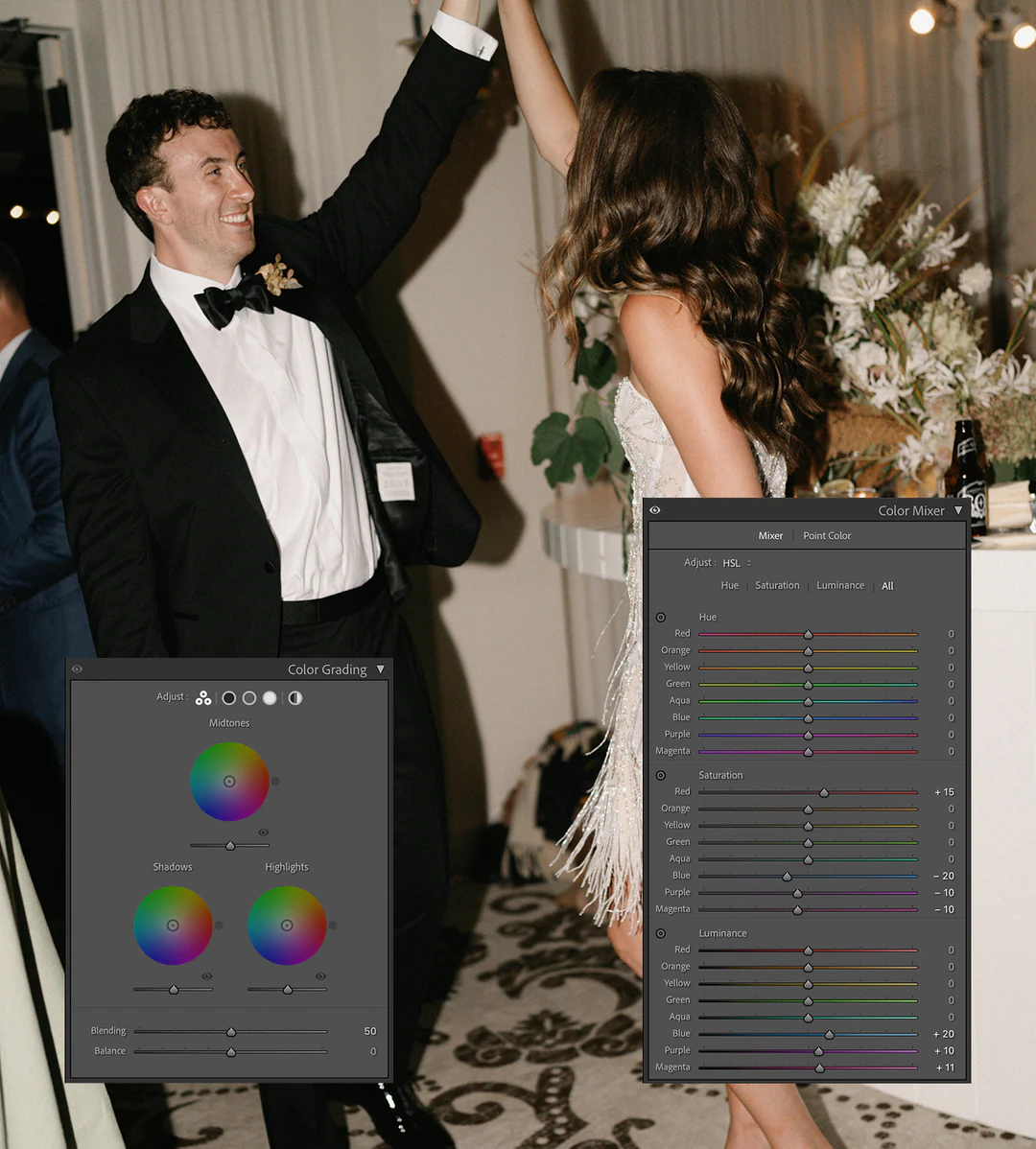This screenshot has width=1036, height=1149.
Task: Click the center of the Shadows color wheel
Action: pos(173,926)
